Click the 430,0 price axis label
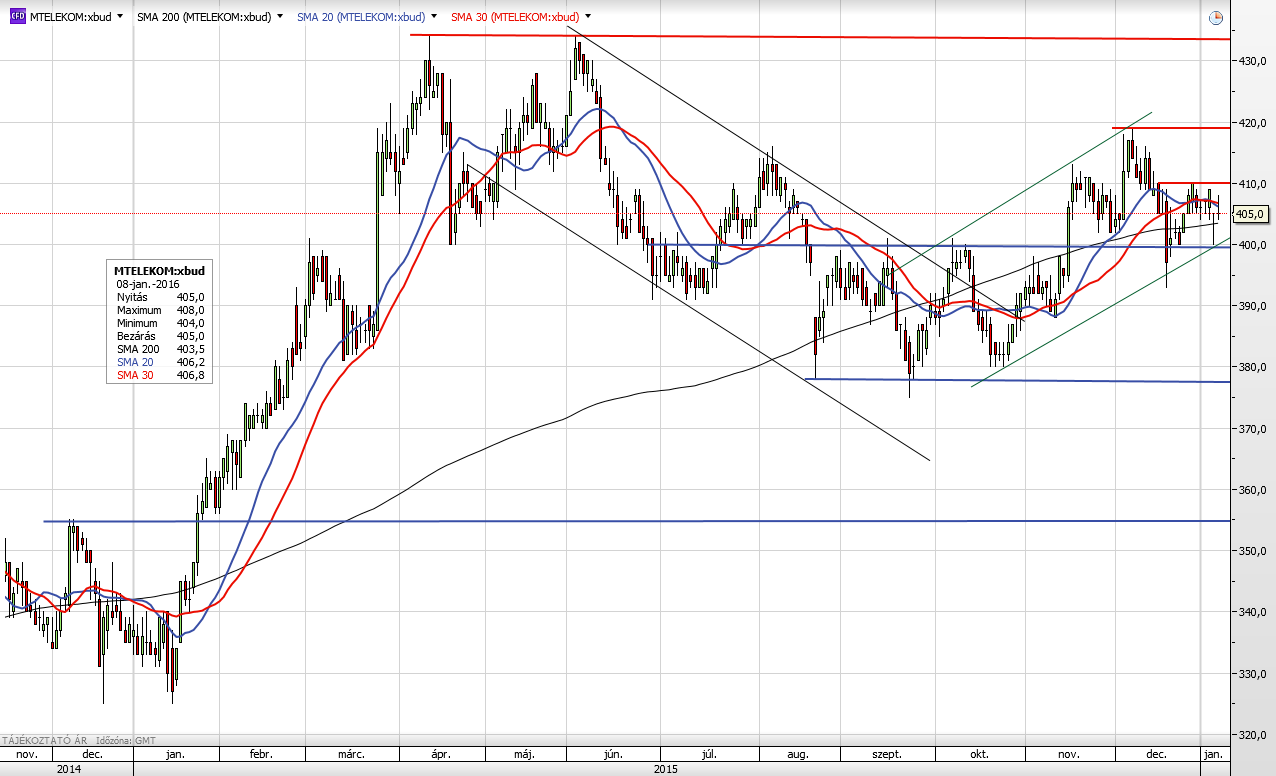Viewport: 1276px width, 776px height. coord(1254,62)
